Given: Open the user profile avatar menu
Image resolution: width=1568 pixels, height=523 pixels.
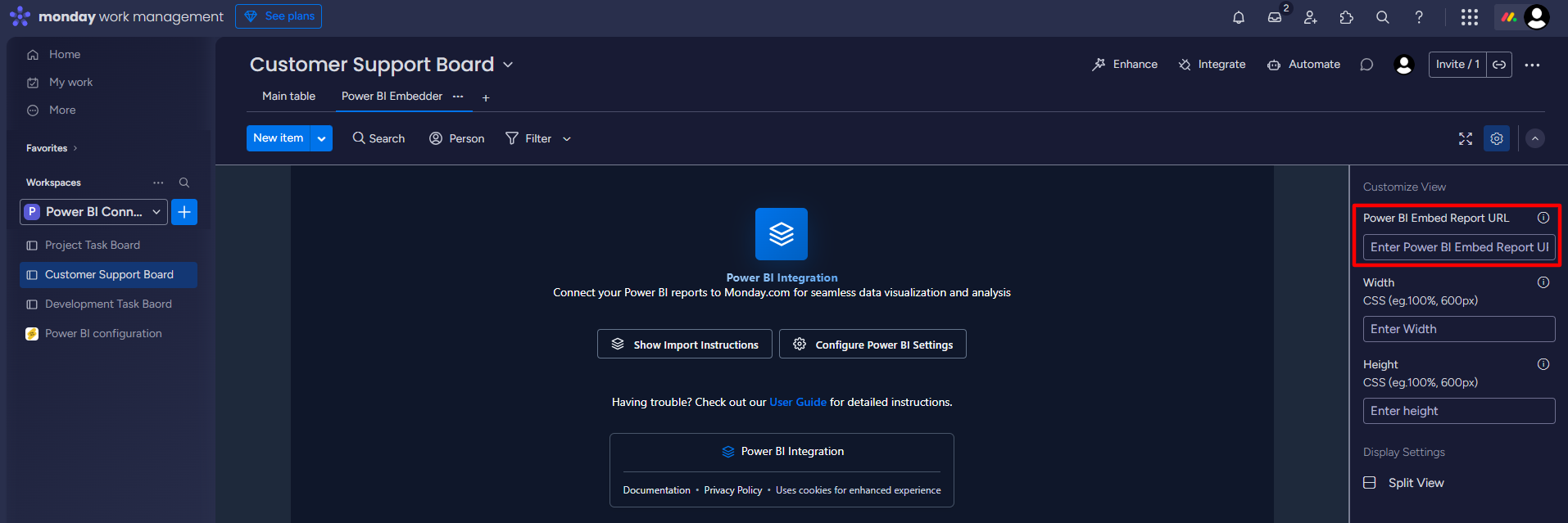Looking at the screenshot, I should (1537, 16).
